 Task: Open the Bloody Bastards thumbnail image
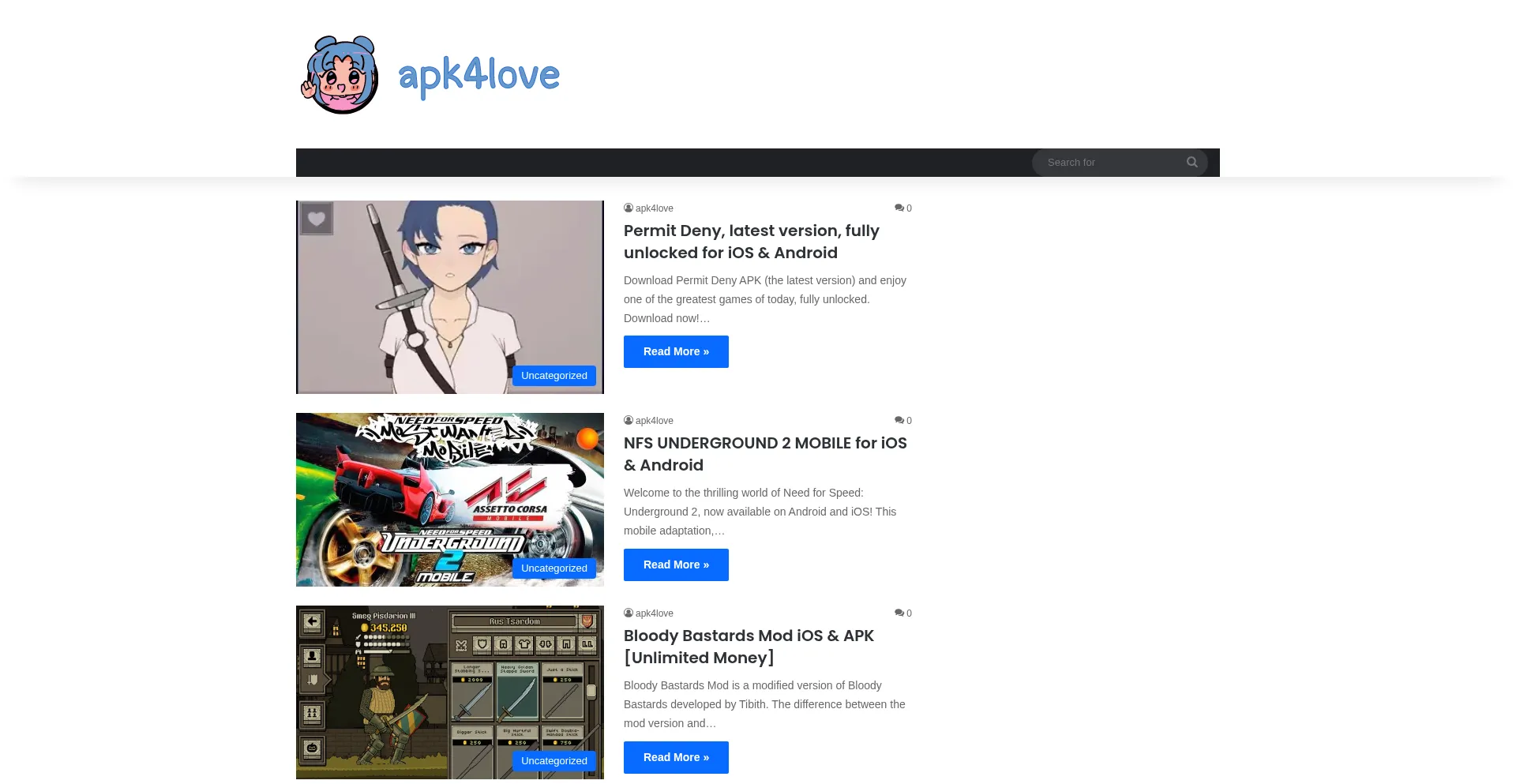pos(450,692)
